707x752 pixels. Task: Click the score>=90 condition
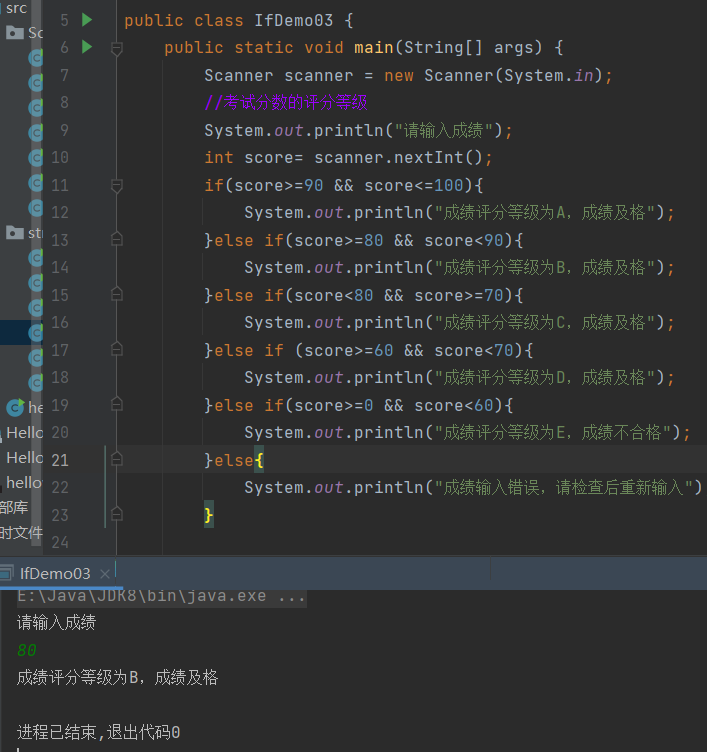click(279, 186)
